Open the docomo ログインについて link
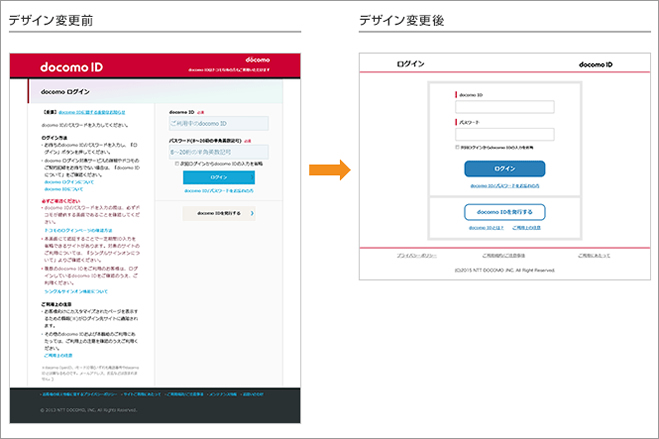The width and height of the screenshot is (659, 439). click(69, 182)
